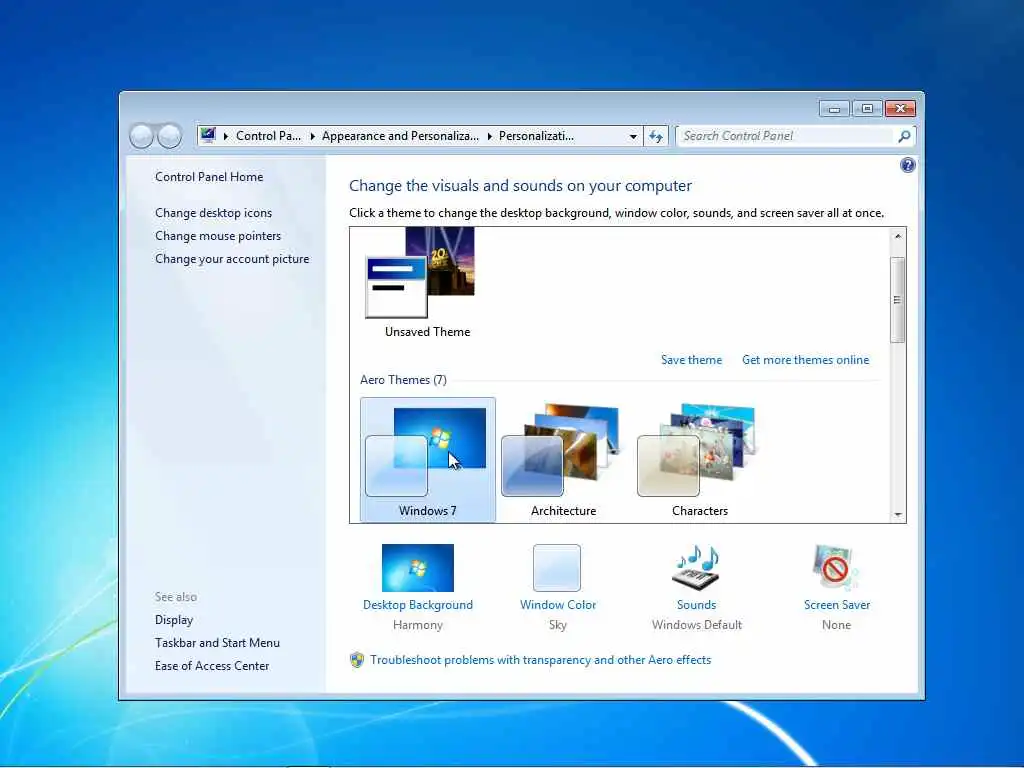Image resolution: width=1024 pixels, height=768 pixels.
Task: Click the shield icon next to Troubleshoot
Action: click(x=357, y=660)
